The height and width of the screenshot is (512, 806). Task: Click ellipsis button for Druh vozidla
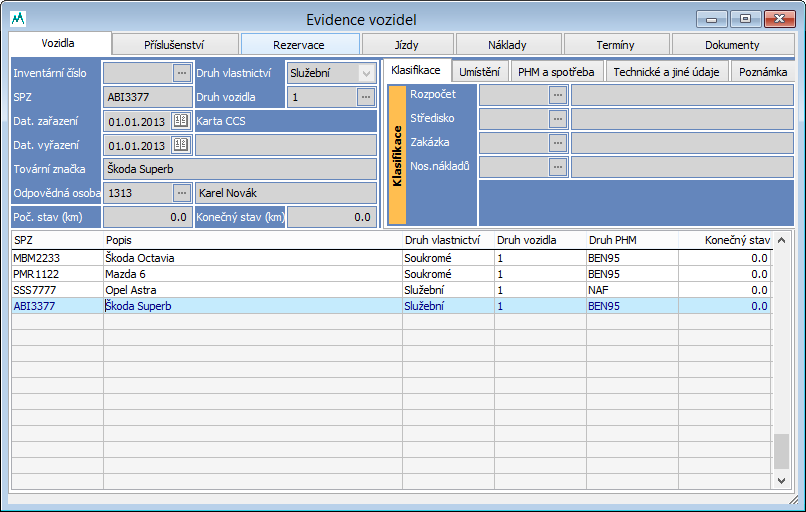click(365, 97)
